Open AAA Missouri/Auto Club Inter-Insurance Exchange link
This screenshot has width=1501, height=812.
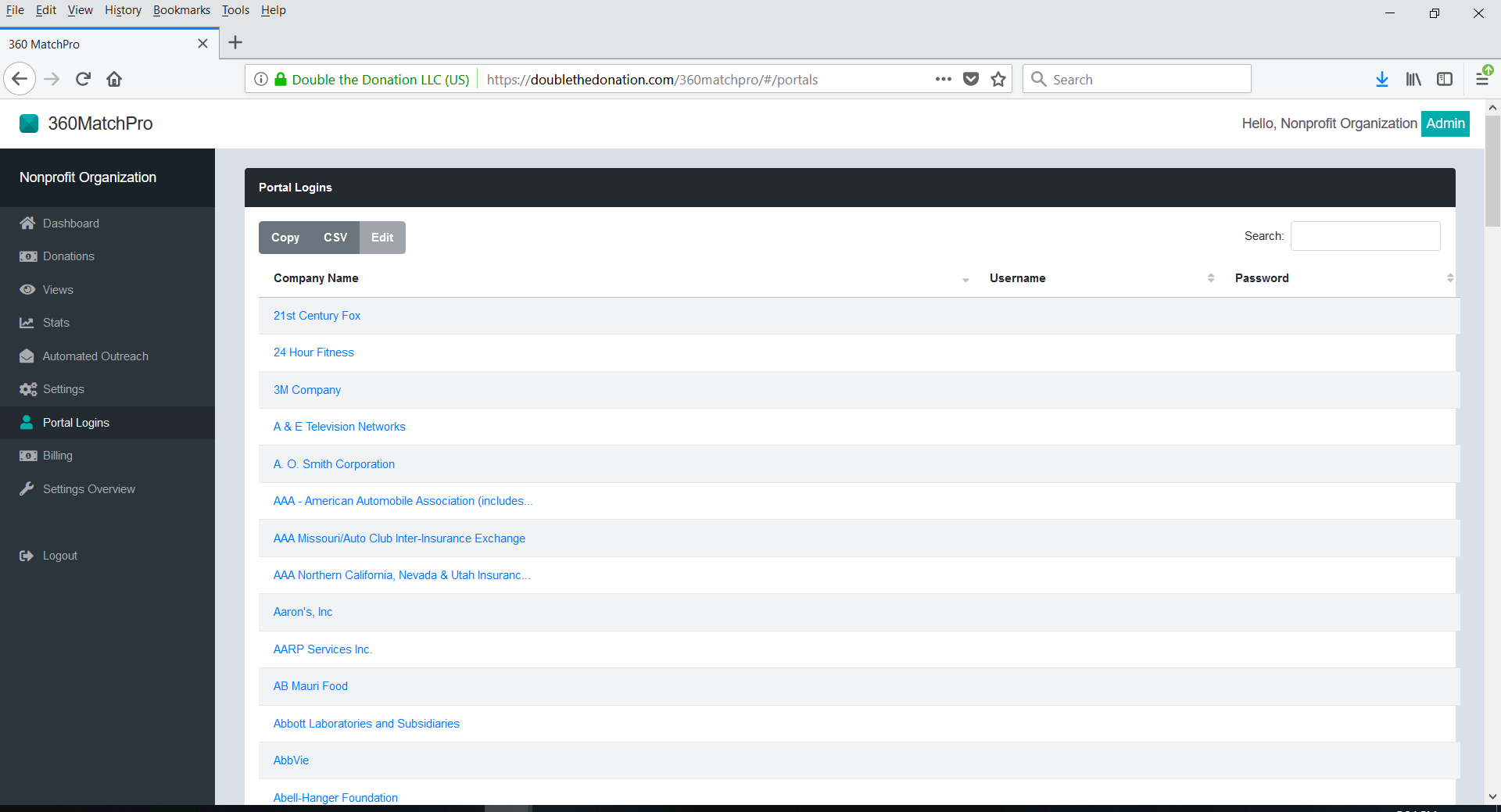point(399,538)
